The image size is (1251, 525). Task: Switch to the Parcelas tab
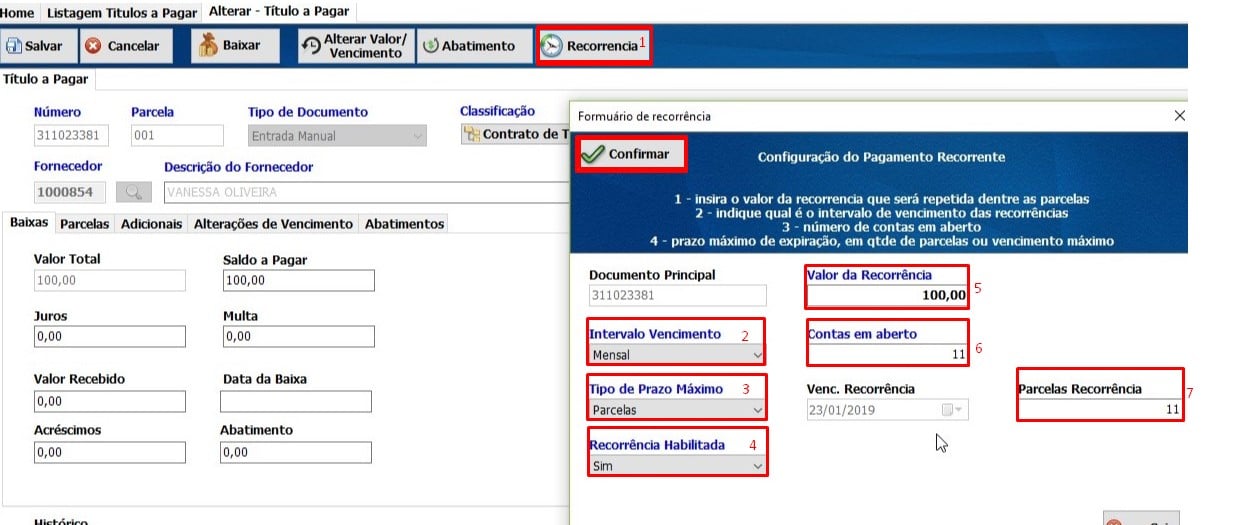point(84,224)
